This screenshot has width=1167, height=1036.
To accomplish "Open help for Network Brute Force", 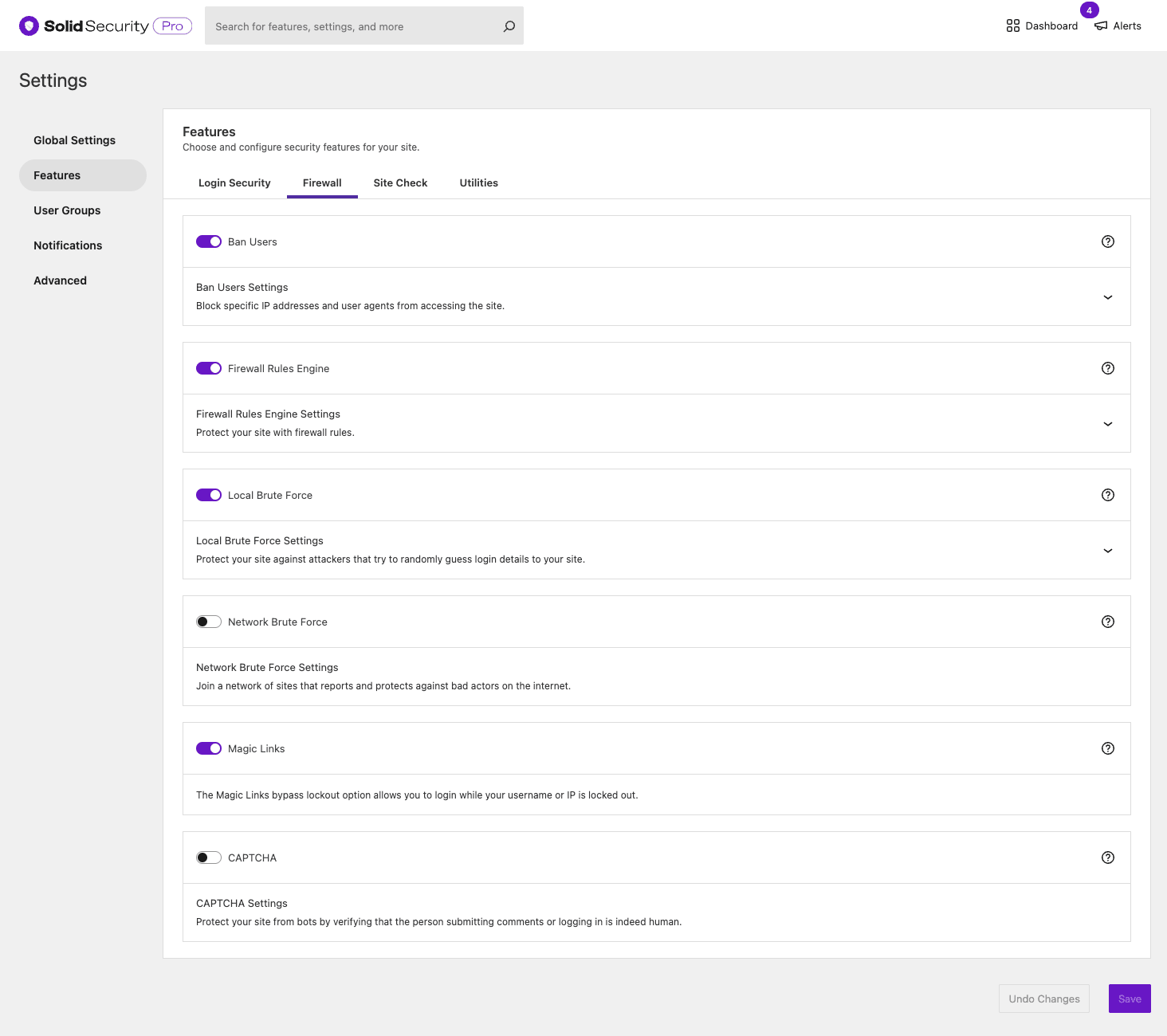I will point(1108,622).
